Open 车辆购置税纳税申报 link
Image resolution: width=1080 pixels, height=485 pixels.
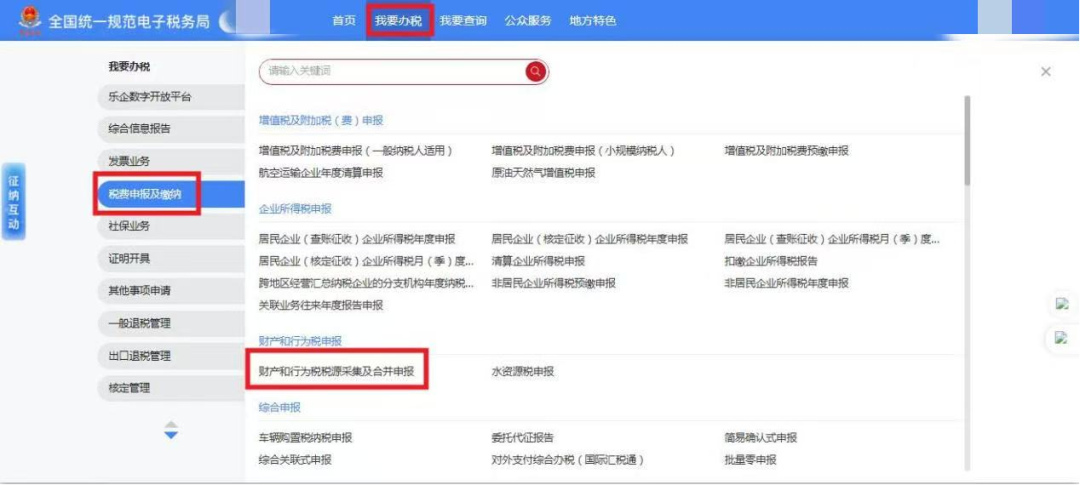(305, 438)
